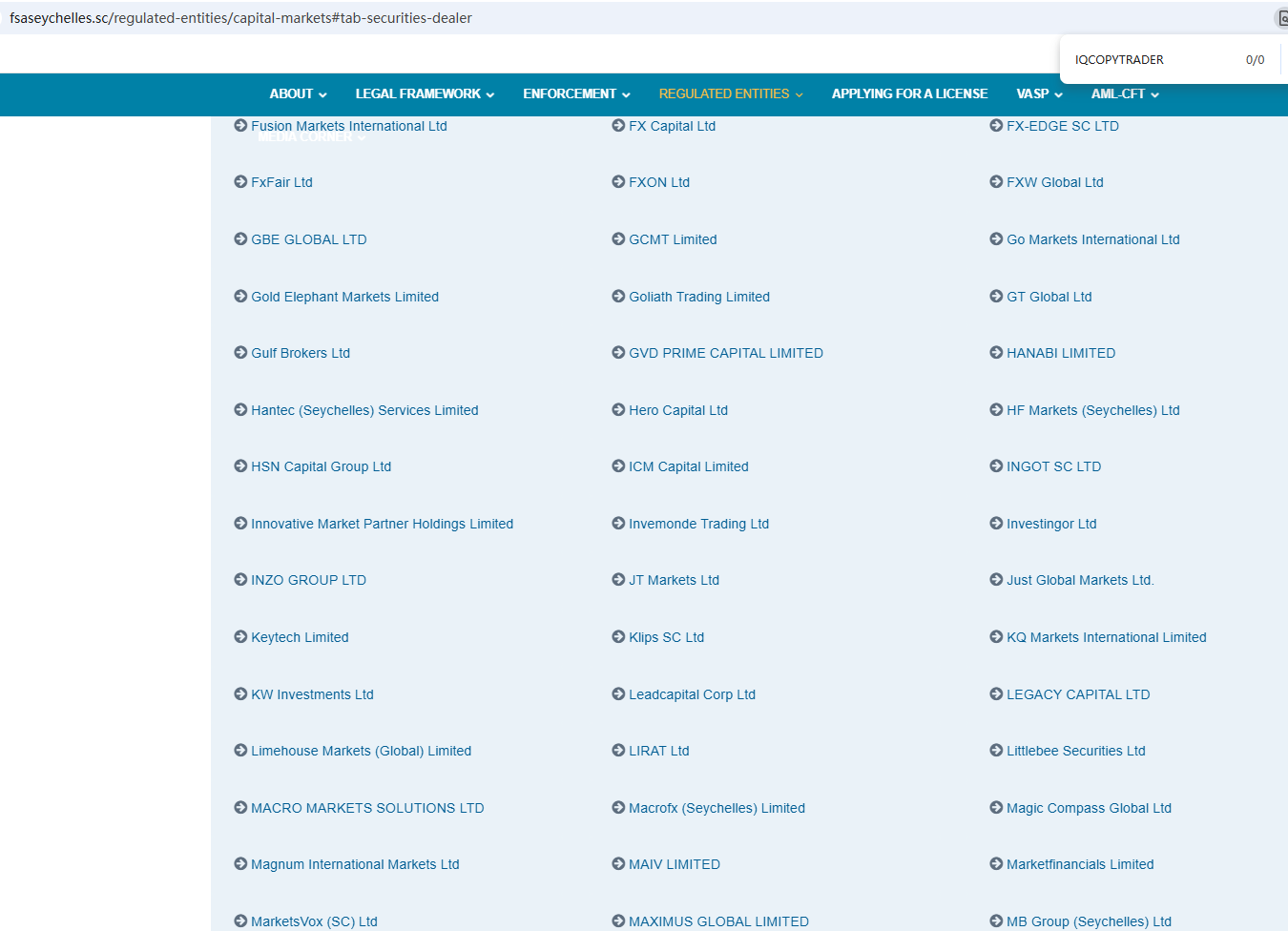The image size is (1288, 931).
Task: Select the arrow icon beside Invemonde Trading Ltd
Action: click(618, 524)
